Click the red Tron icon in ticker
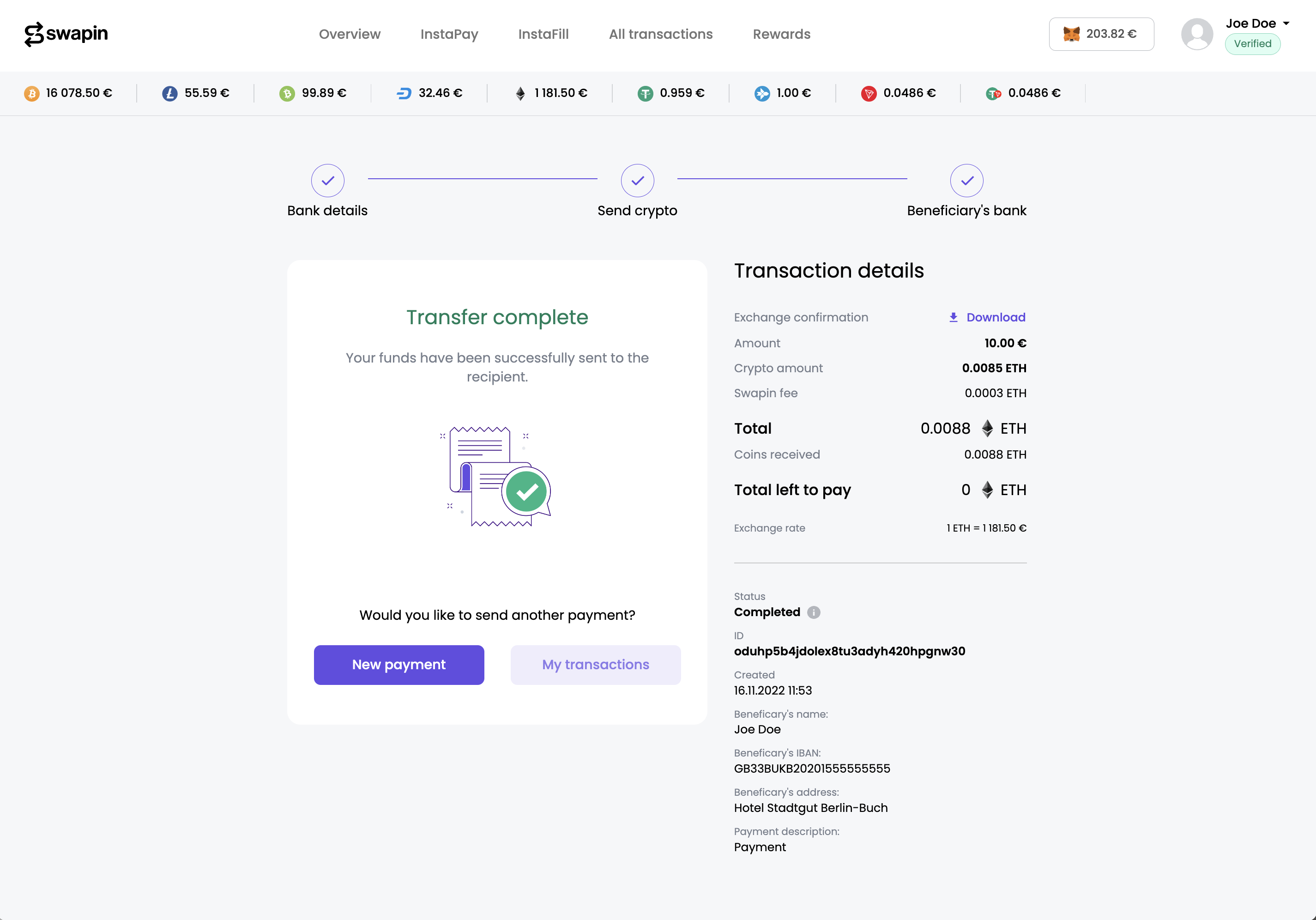This screenshot has width=1316, height=920. [869, 93]
